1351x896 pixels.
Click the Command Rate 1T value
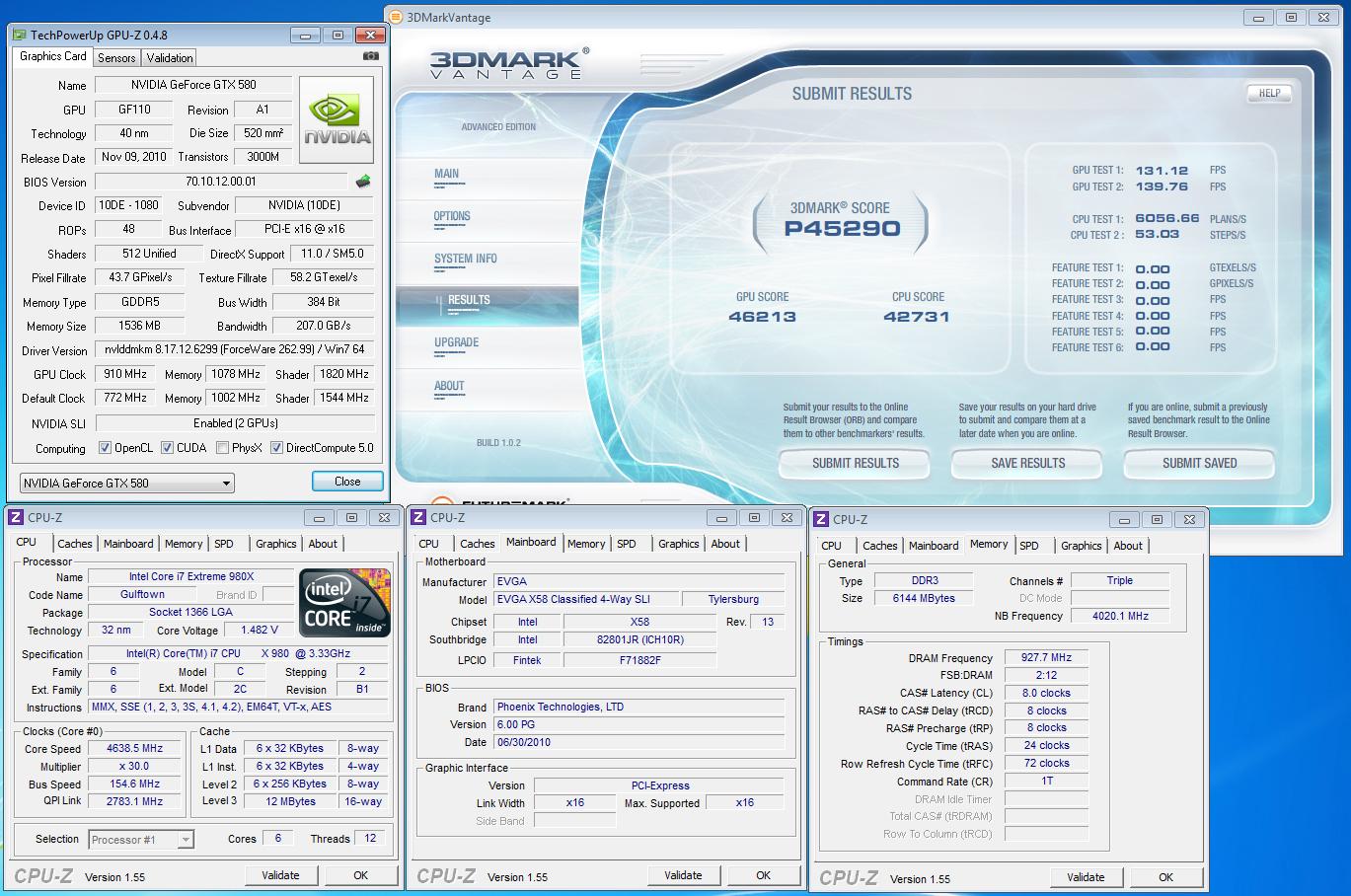tap(1046, 782)
